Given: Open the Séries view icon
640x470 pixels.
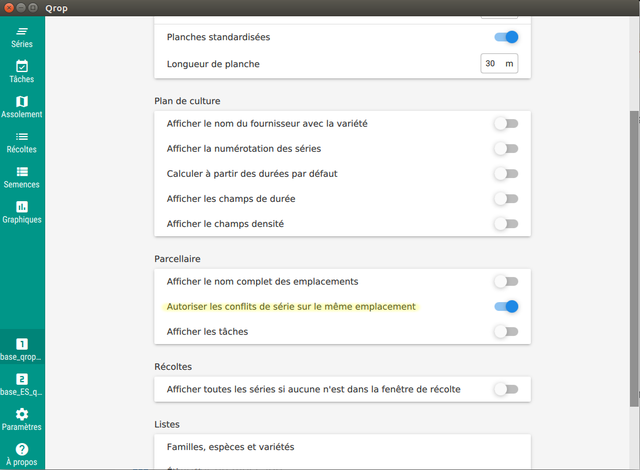Looking at the screenshot, I should click(22, 31).
